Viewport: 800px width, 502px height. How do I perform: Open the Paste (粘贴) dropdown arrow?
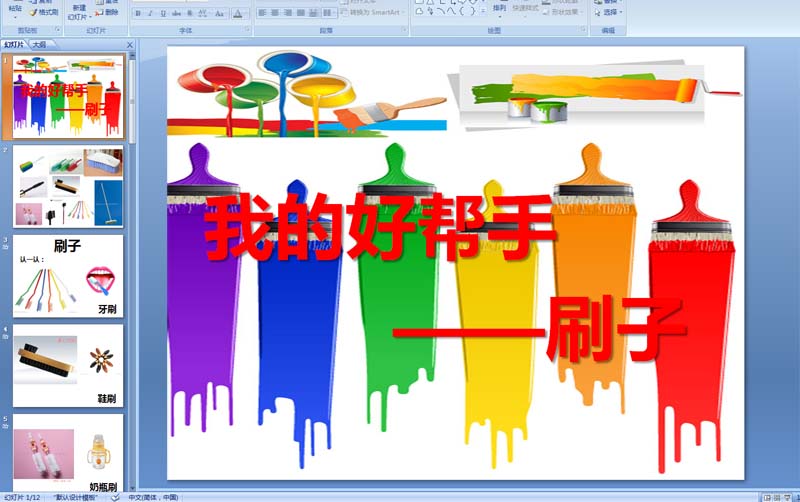pos(15,17)
